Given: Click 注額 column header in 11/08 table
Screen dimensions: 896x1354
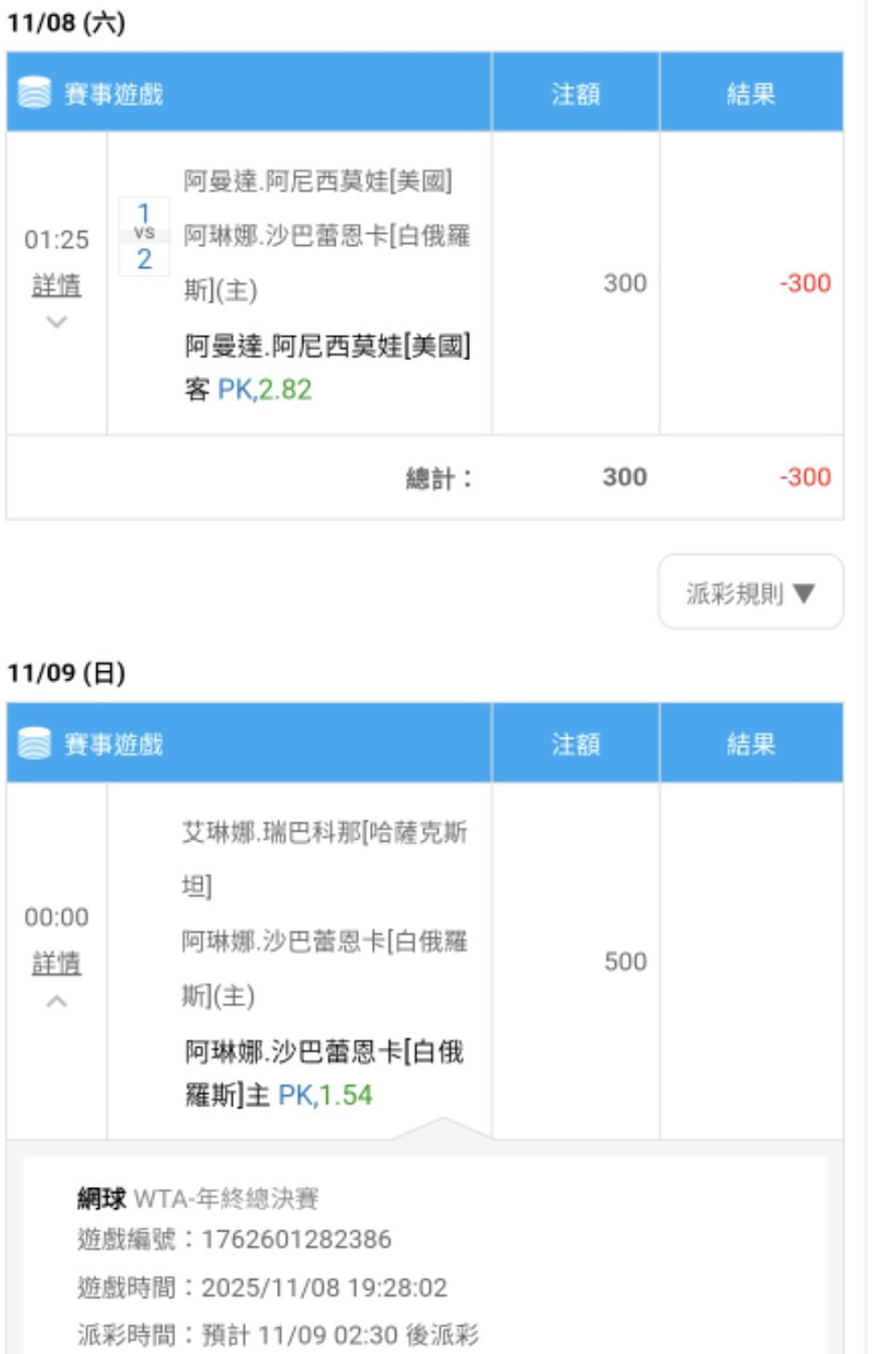Looking at the screenshot, I should coord(575,94).
